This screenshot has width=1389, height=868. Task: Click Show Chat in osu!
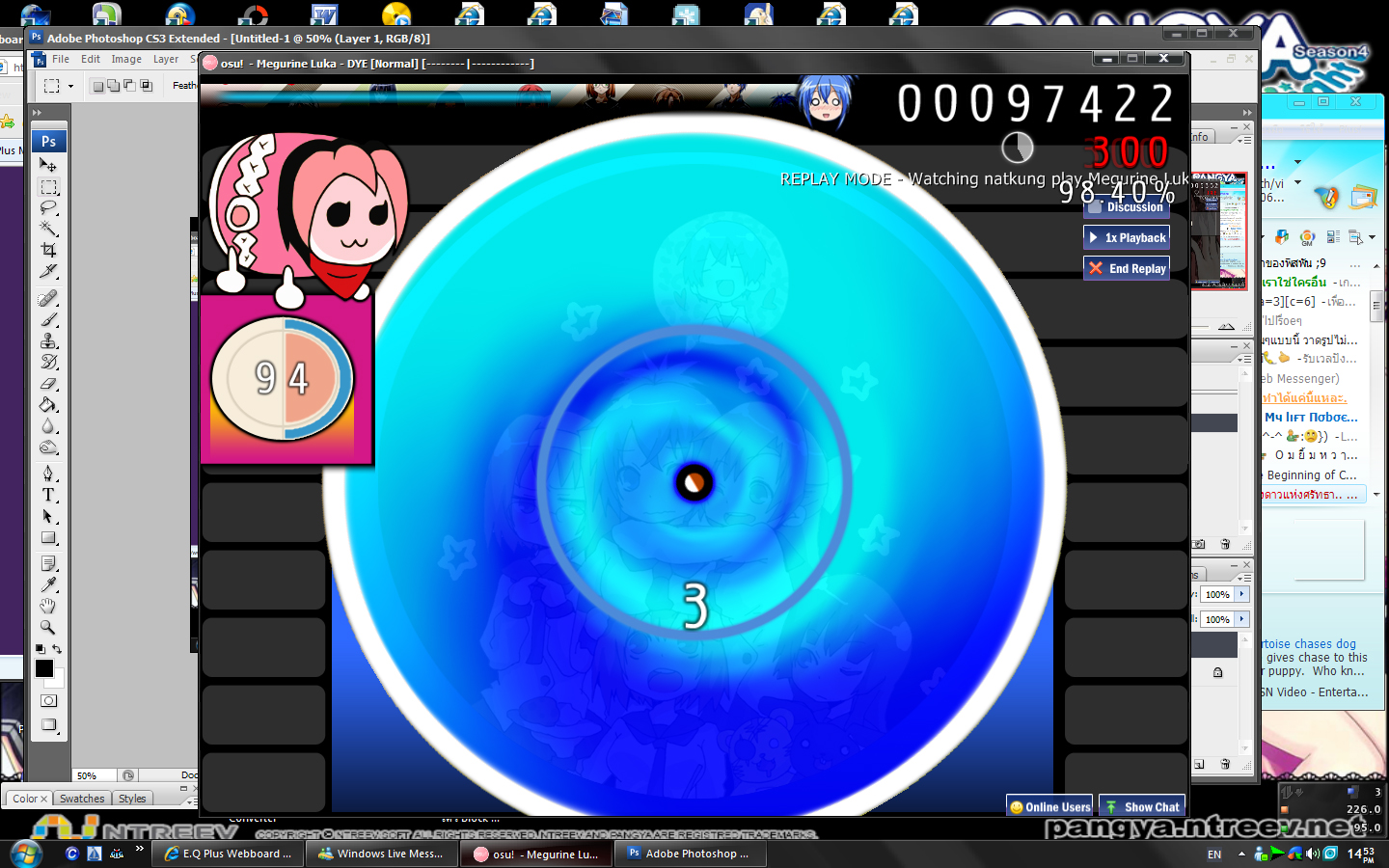[x=1142, y=806]
